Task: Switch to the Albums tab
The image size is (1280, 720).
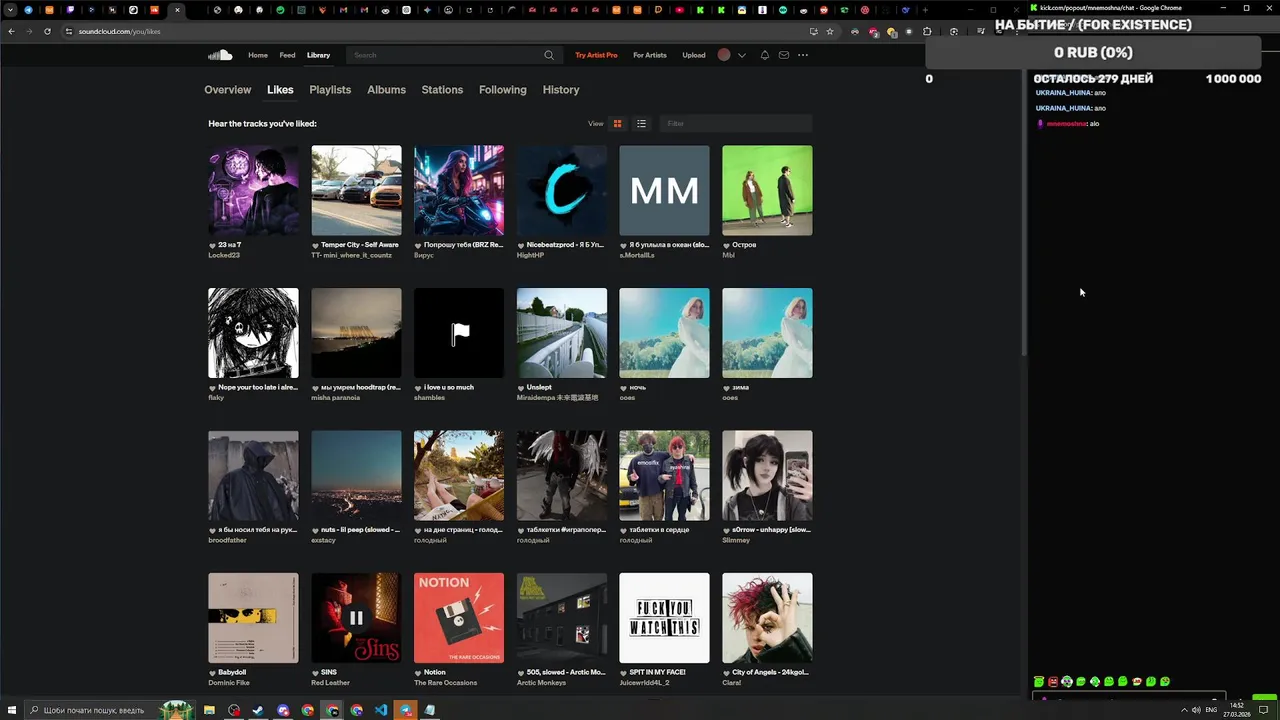Action: pyautogui.click(x=386, y=90)
